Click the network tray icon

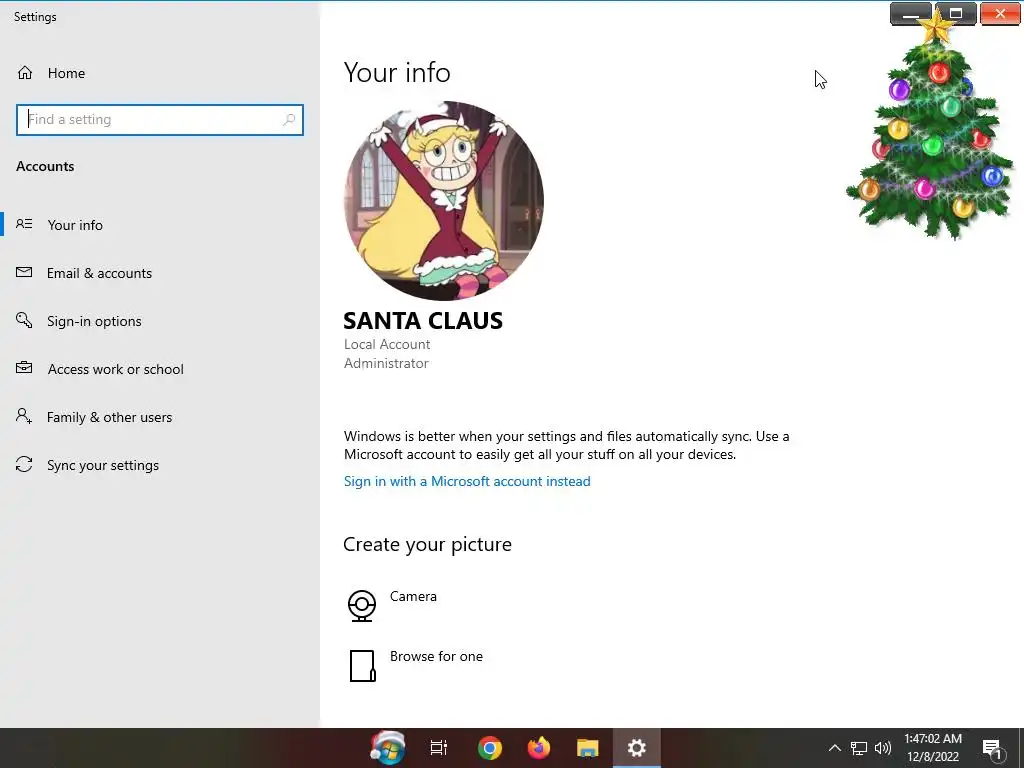pyautogui.click(x=859, y=748)
